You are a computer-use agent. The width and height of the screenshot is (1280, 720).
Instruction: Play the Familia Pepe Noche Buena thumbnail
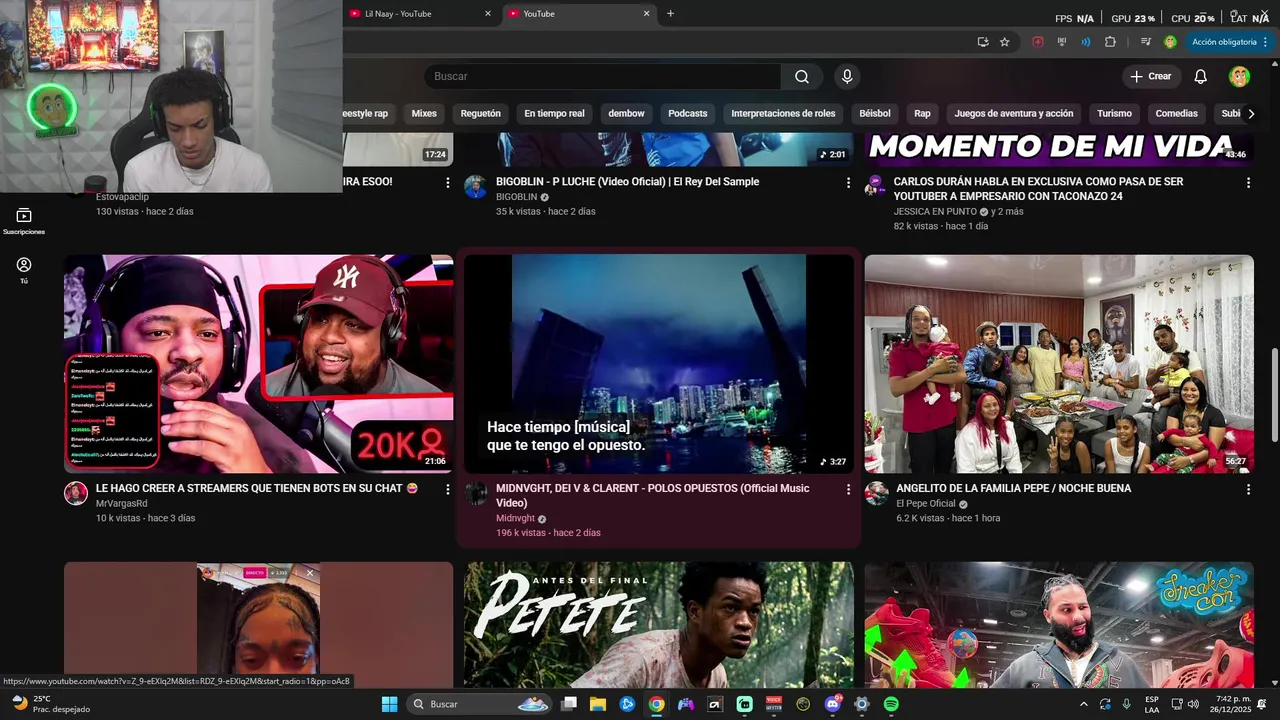(1059, 364)
